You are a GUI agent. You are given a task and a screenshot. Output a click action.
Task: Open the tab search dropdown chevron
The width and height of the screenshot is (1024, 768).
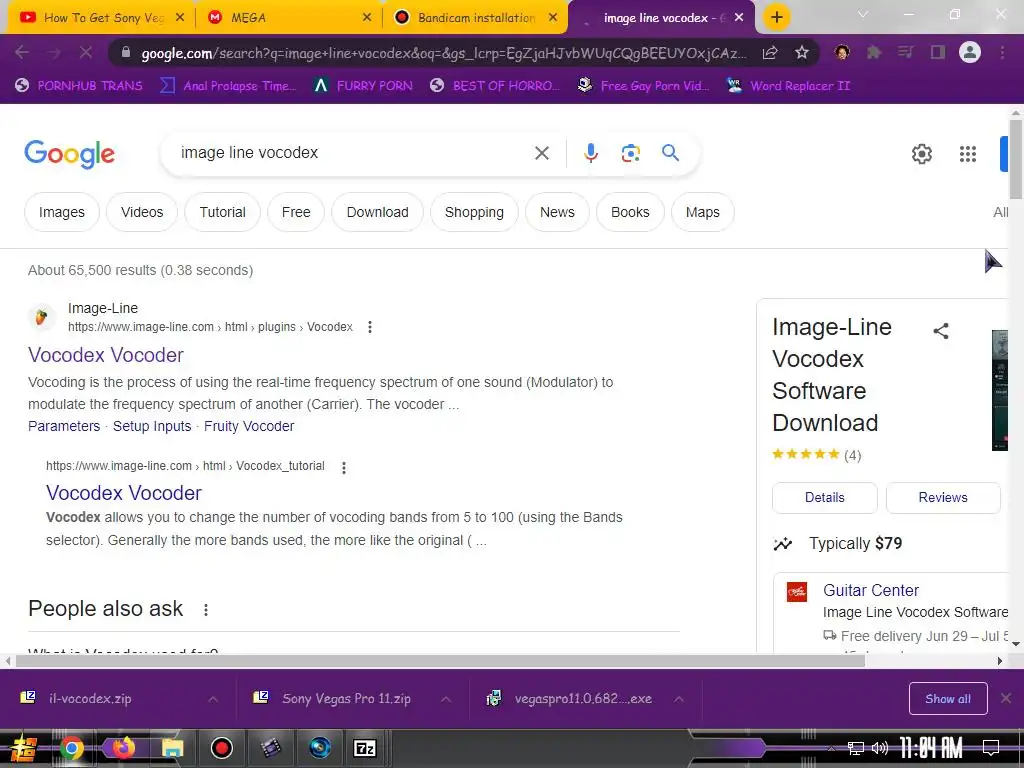(x=863, y=14)
